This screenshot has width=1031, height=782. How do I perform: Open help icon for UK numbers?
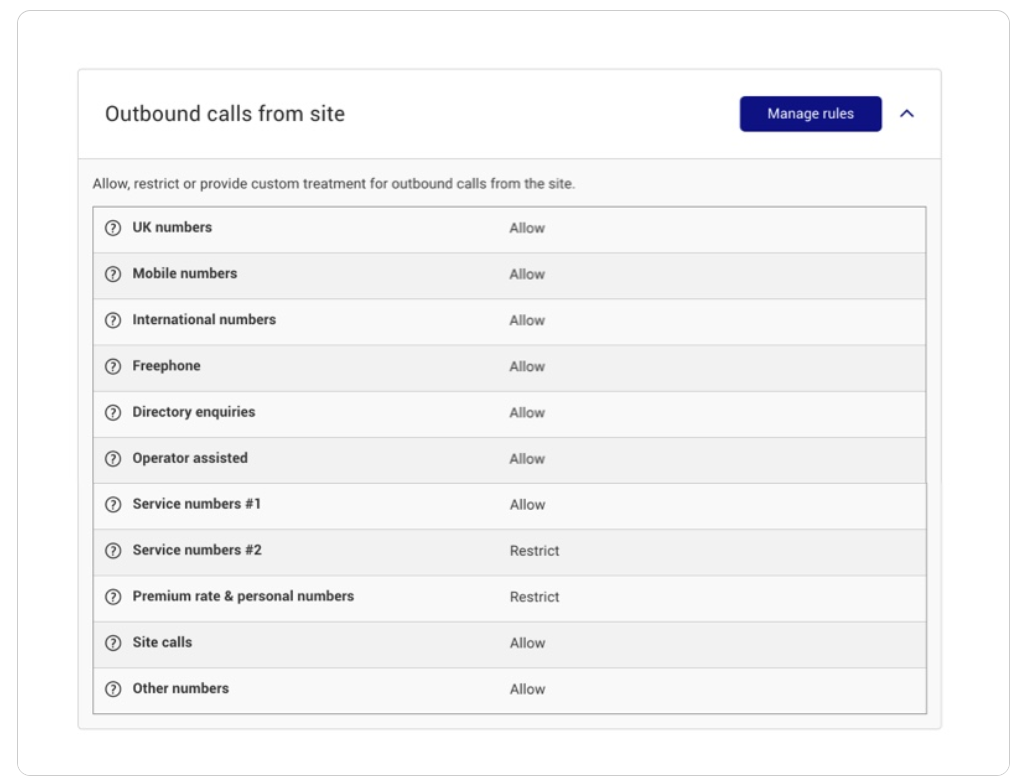click(x=113, y=228)
